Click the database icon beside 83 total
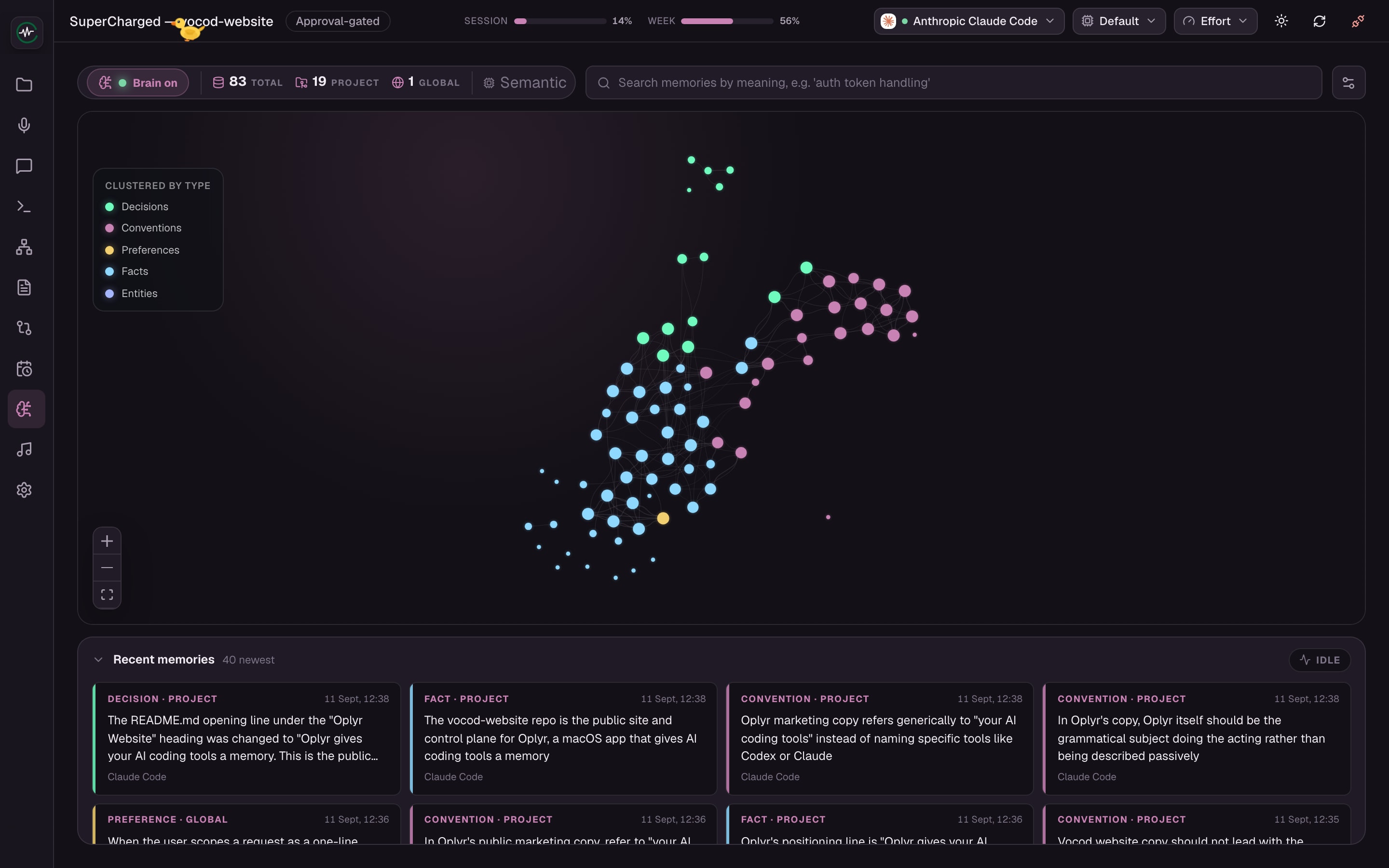This screenshot has height=868, width=1389. pyautogui.click(x=218, y=82)
